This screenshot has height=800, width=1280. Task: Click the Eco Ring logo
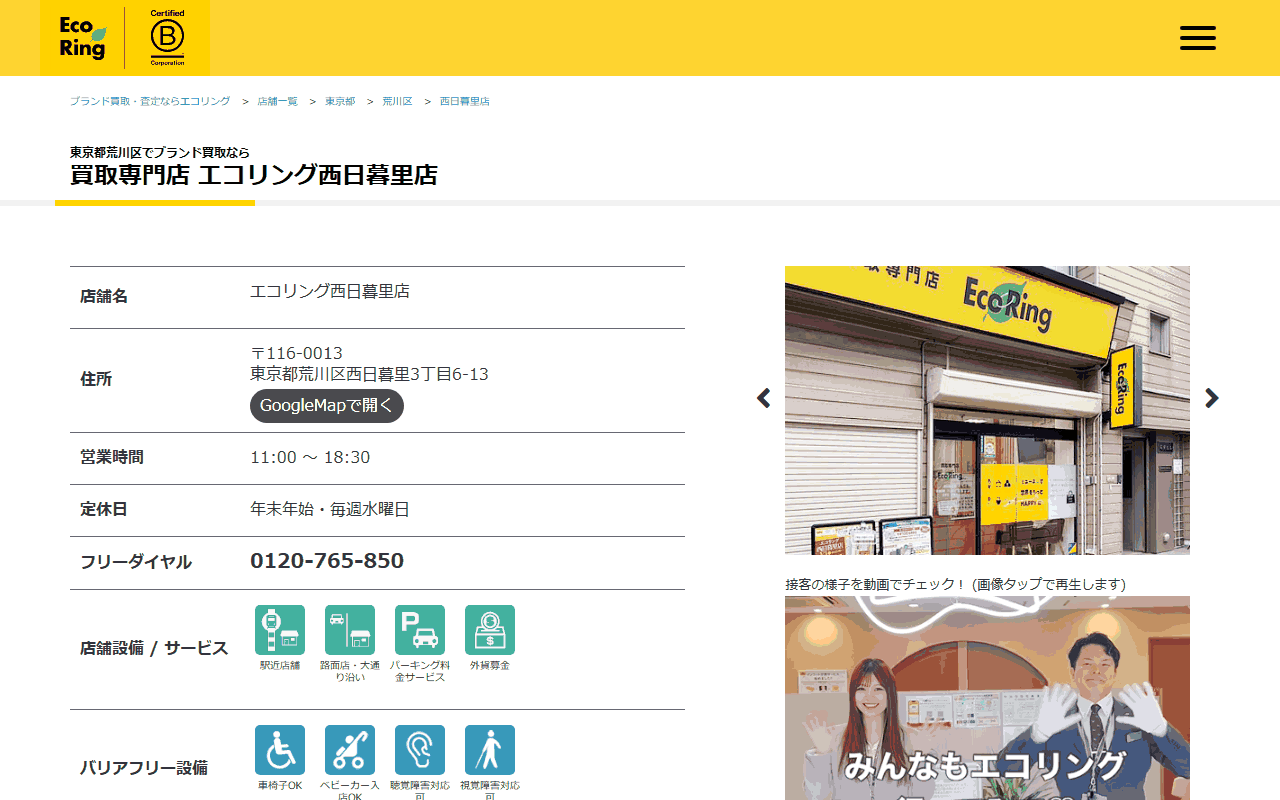pos(82,38)
